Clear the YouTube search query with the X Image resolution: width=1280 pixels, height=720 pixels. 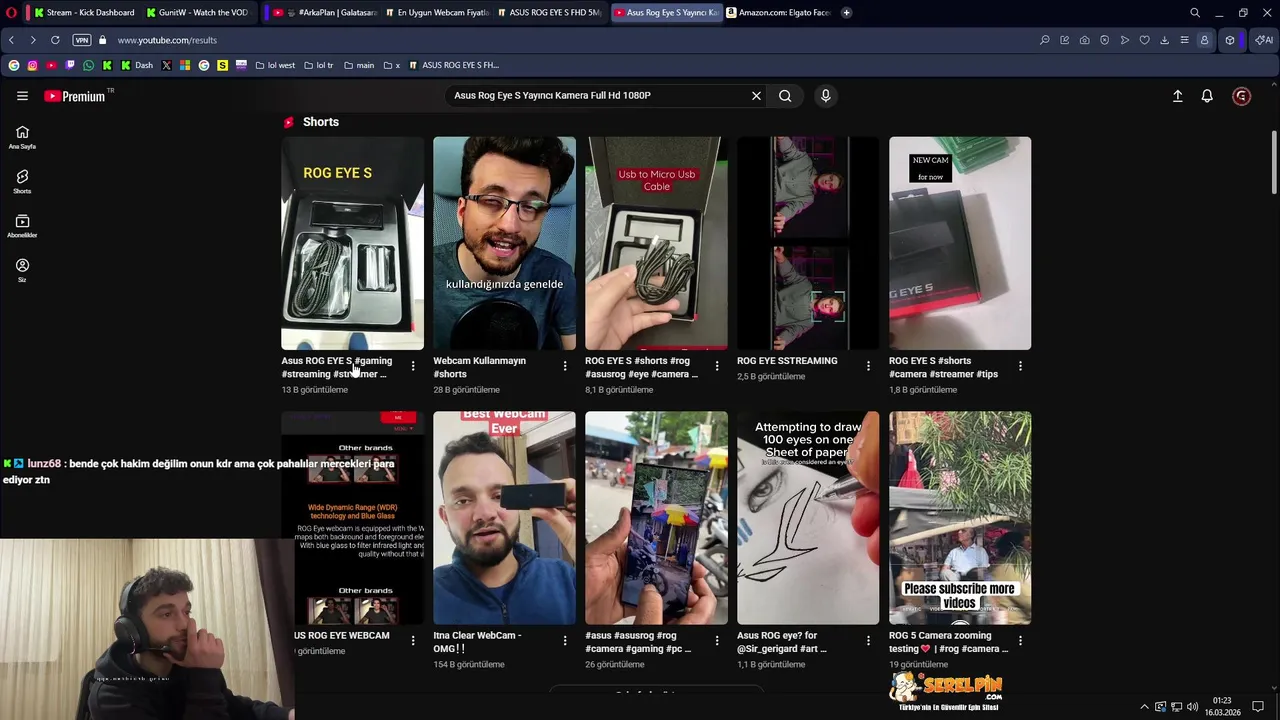point(756,96)
